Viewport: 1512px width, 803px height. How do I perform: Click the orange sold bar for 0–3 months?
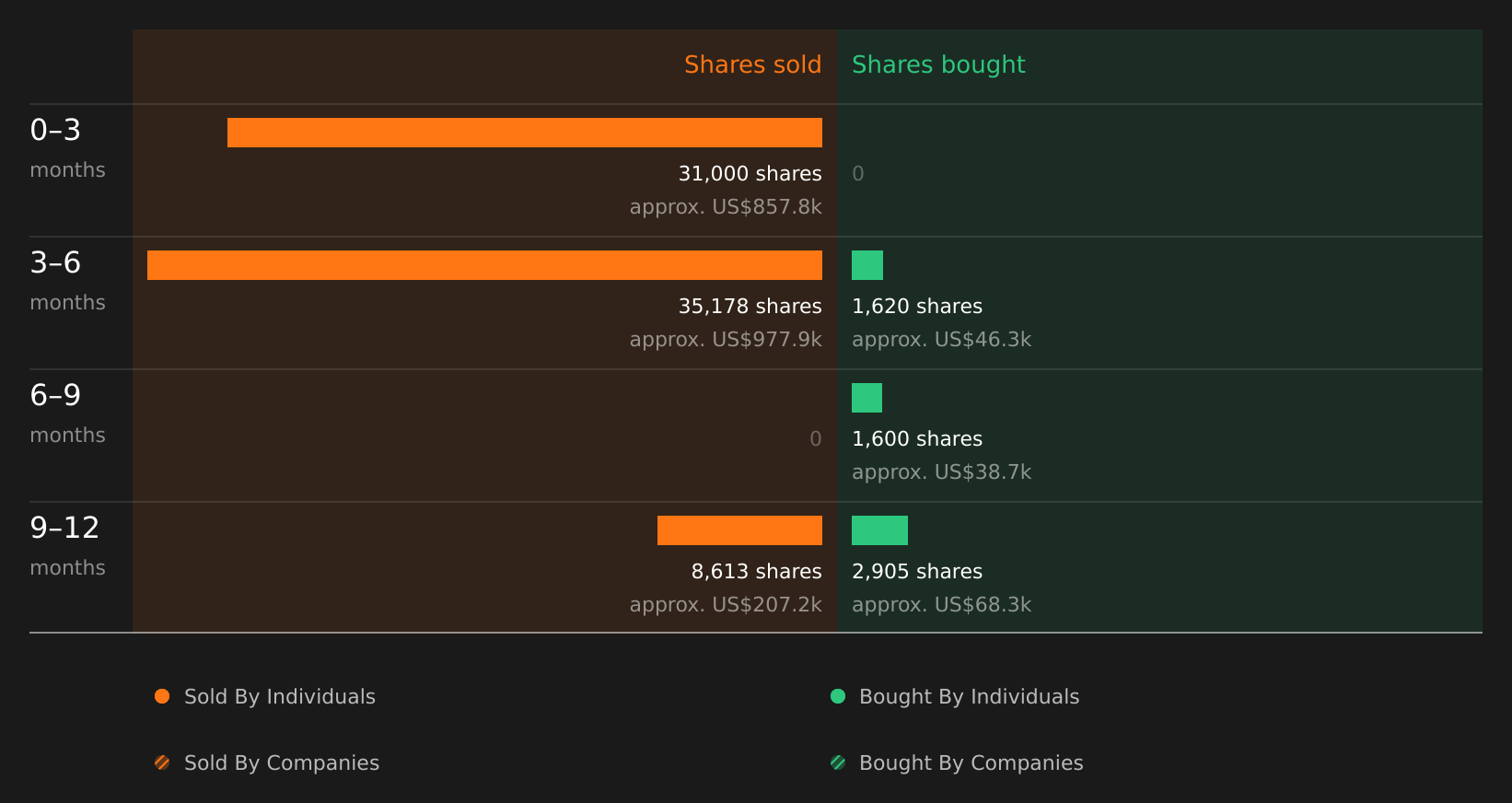pos(525,133)
